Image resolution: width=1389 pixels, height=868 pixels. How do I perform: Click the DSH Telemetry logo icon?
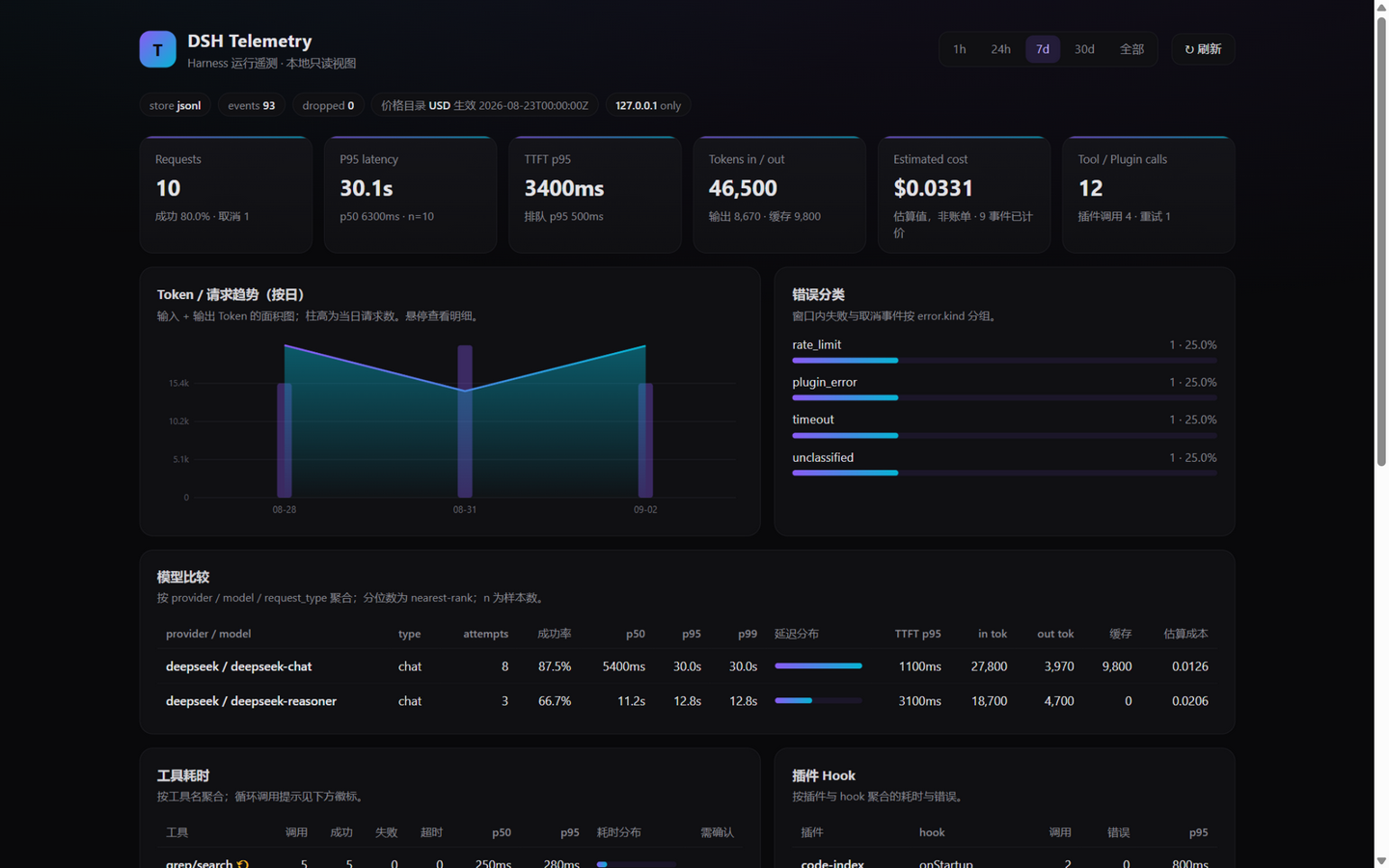pyautogui.click(x=157, y=49)
